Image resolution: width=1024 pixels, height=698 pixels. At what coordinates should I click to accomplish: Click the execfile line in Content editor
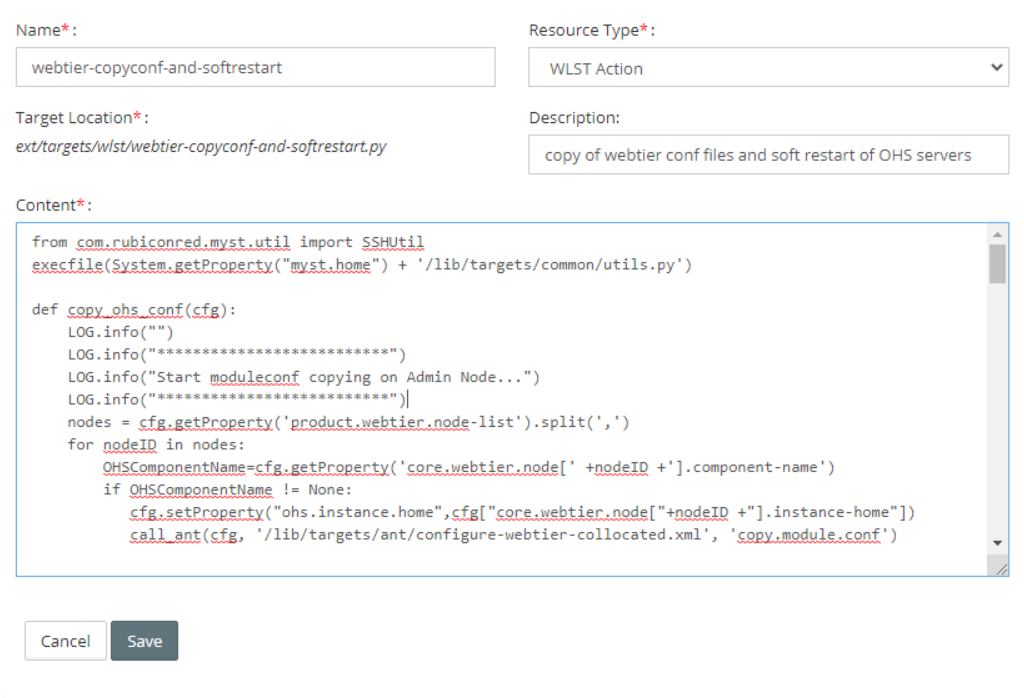[362, 264]
